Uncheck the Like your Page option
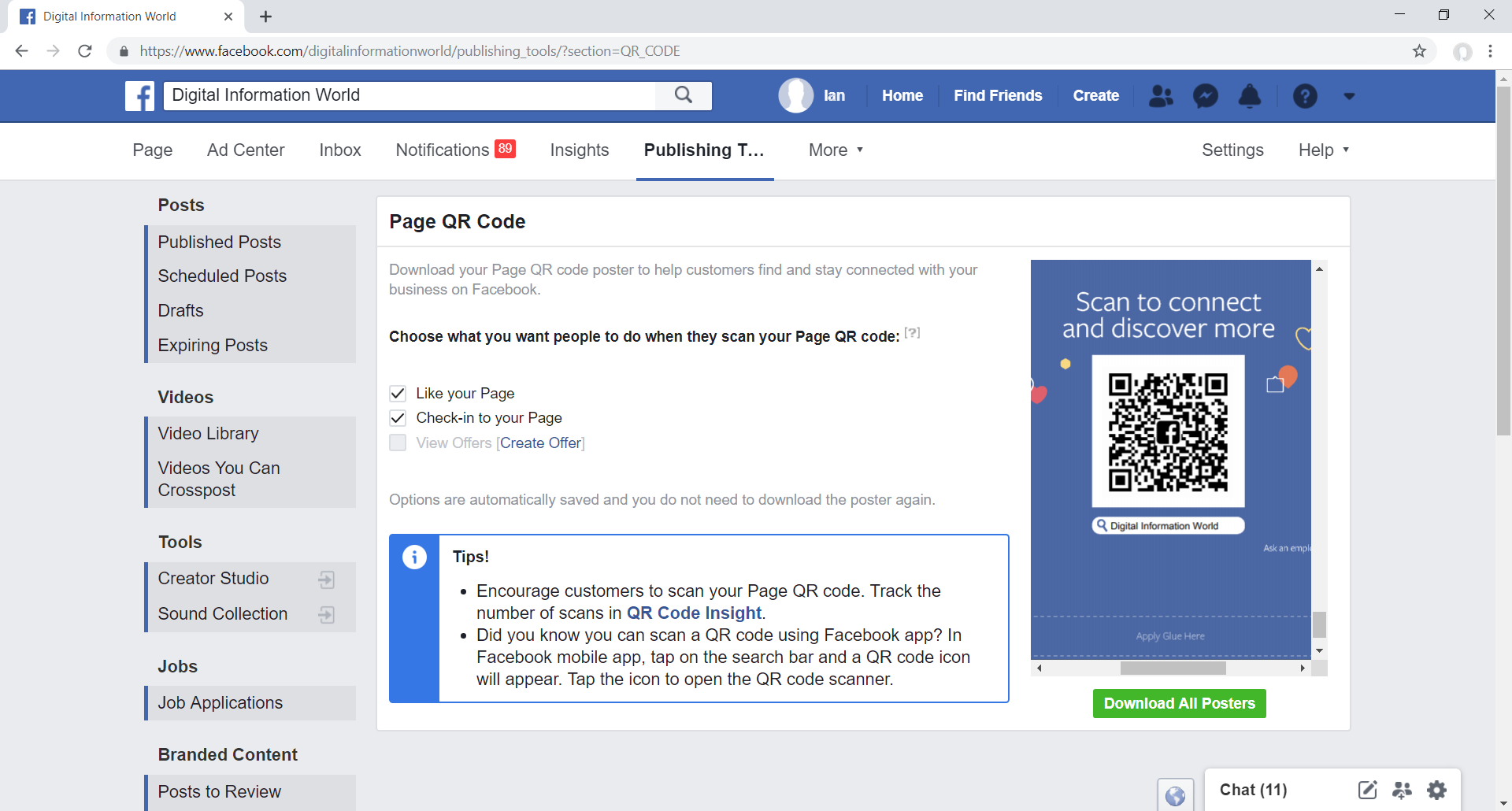 (398, 393)
